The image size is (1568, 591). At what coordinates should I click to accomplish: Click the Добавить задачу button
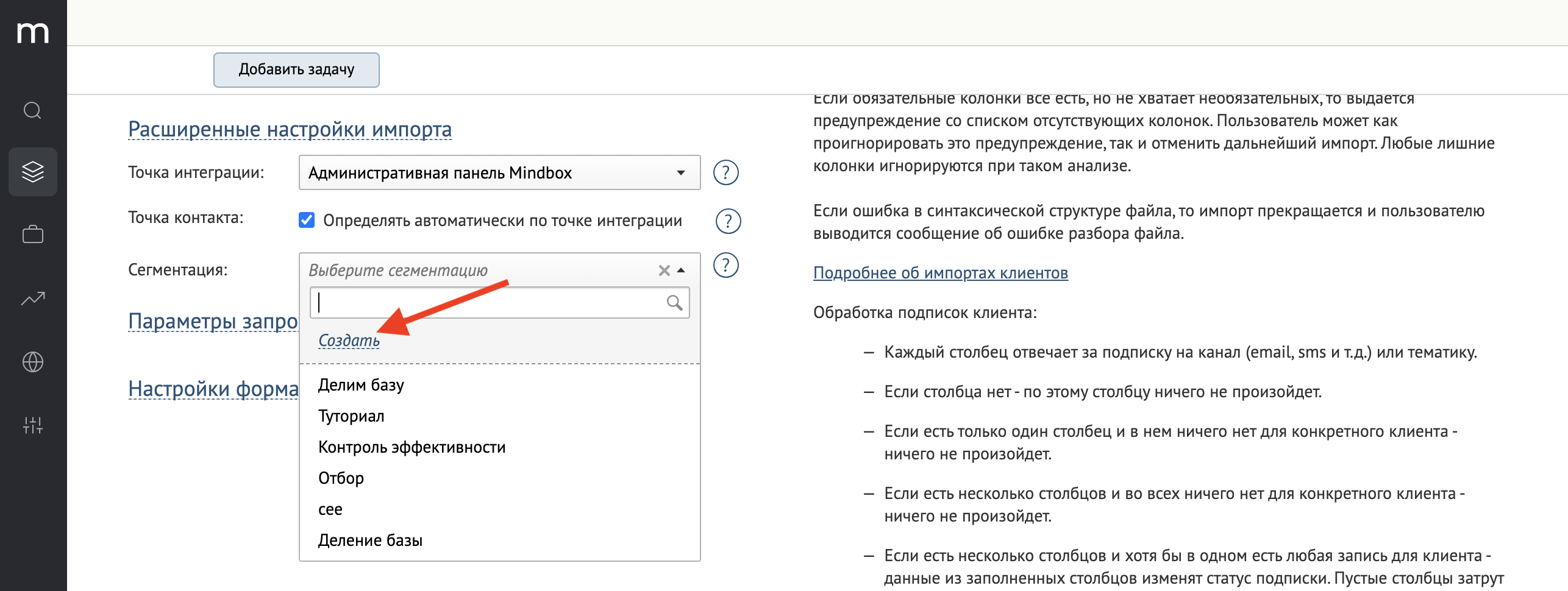tap(296, 69)
